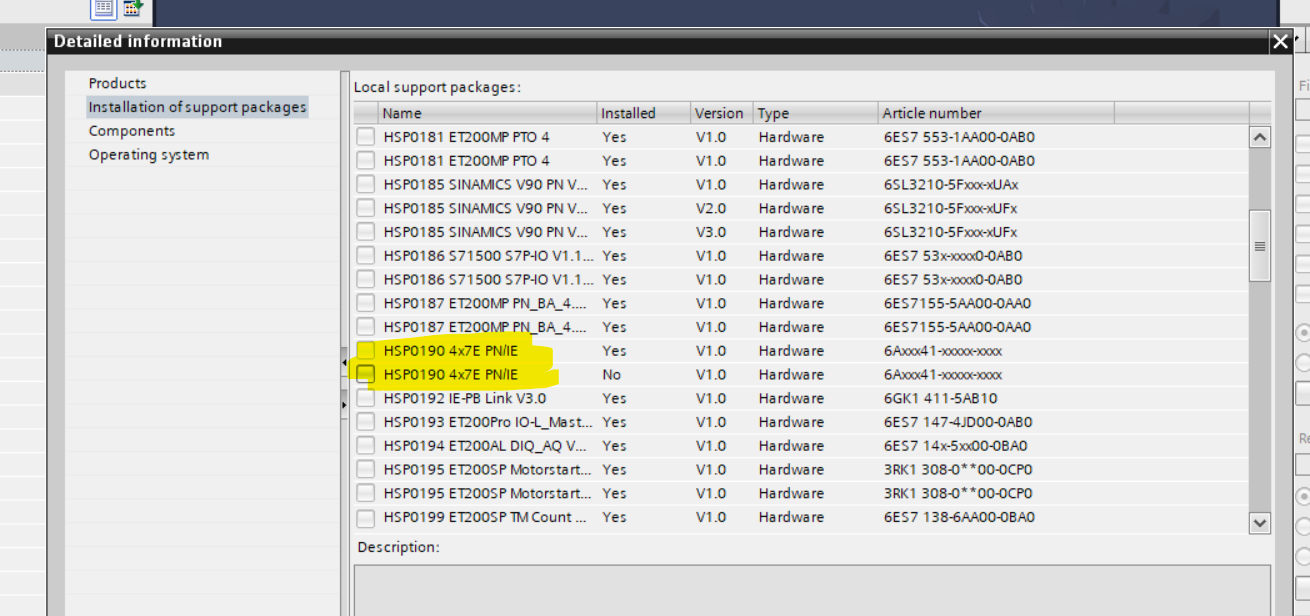
Task: Close the Detailed information dialog
Action: click(1281, 41)
